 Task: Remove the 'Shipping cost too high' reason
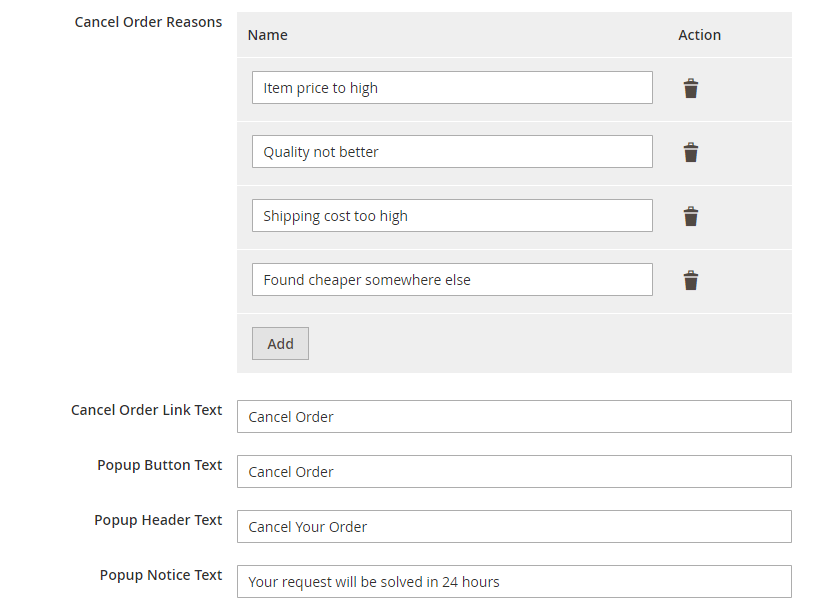690,216
